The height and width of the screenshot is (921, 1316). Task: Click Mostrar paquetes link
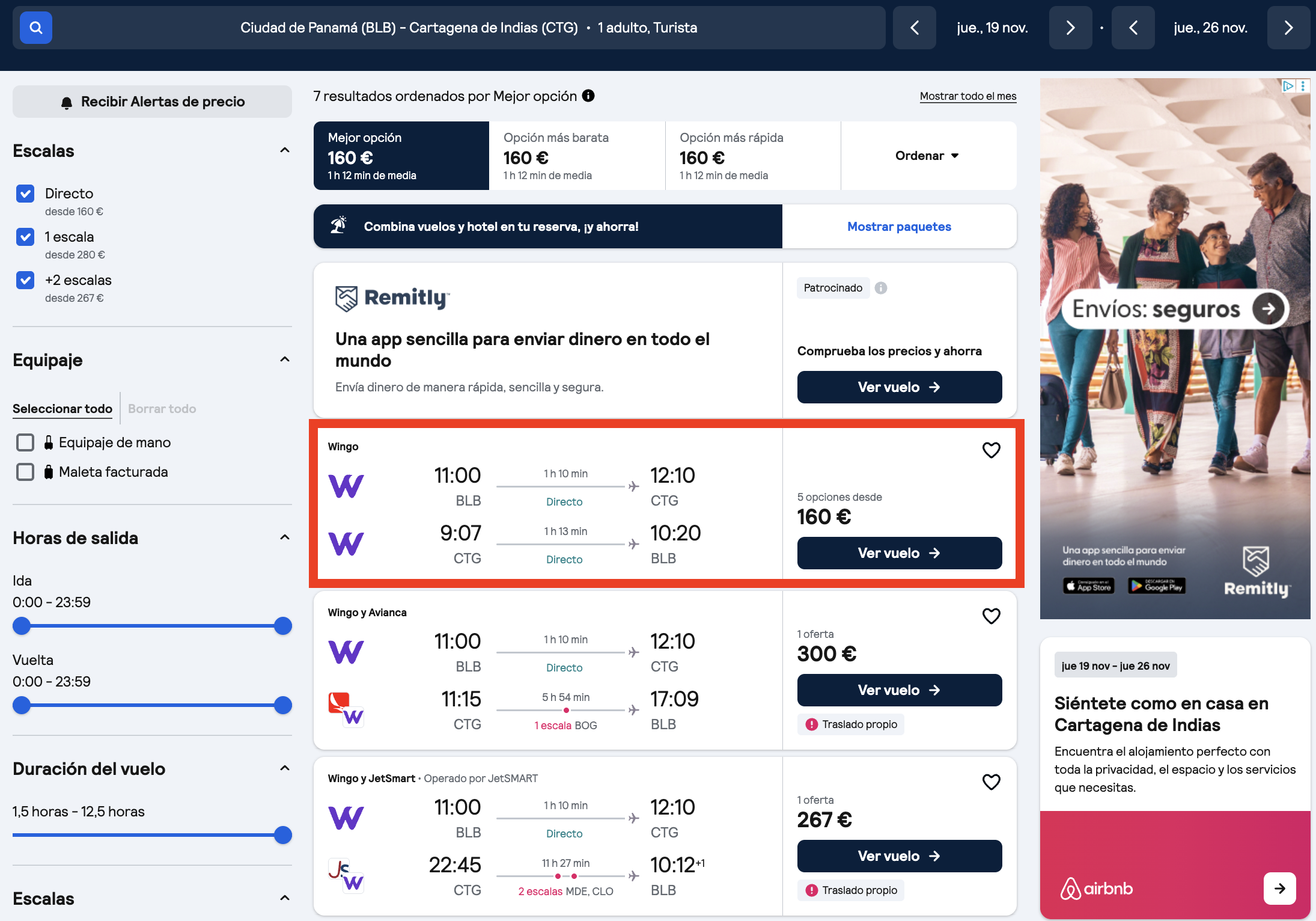(899, 227)
